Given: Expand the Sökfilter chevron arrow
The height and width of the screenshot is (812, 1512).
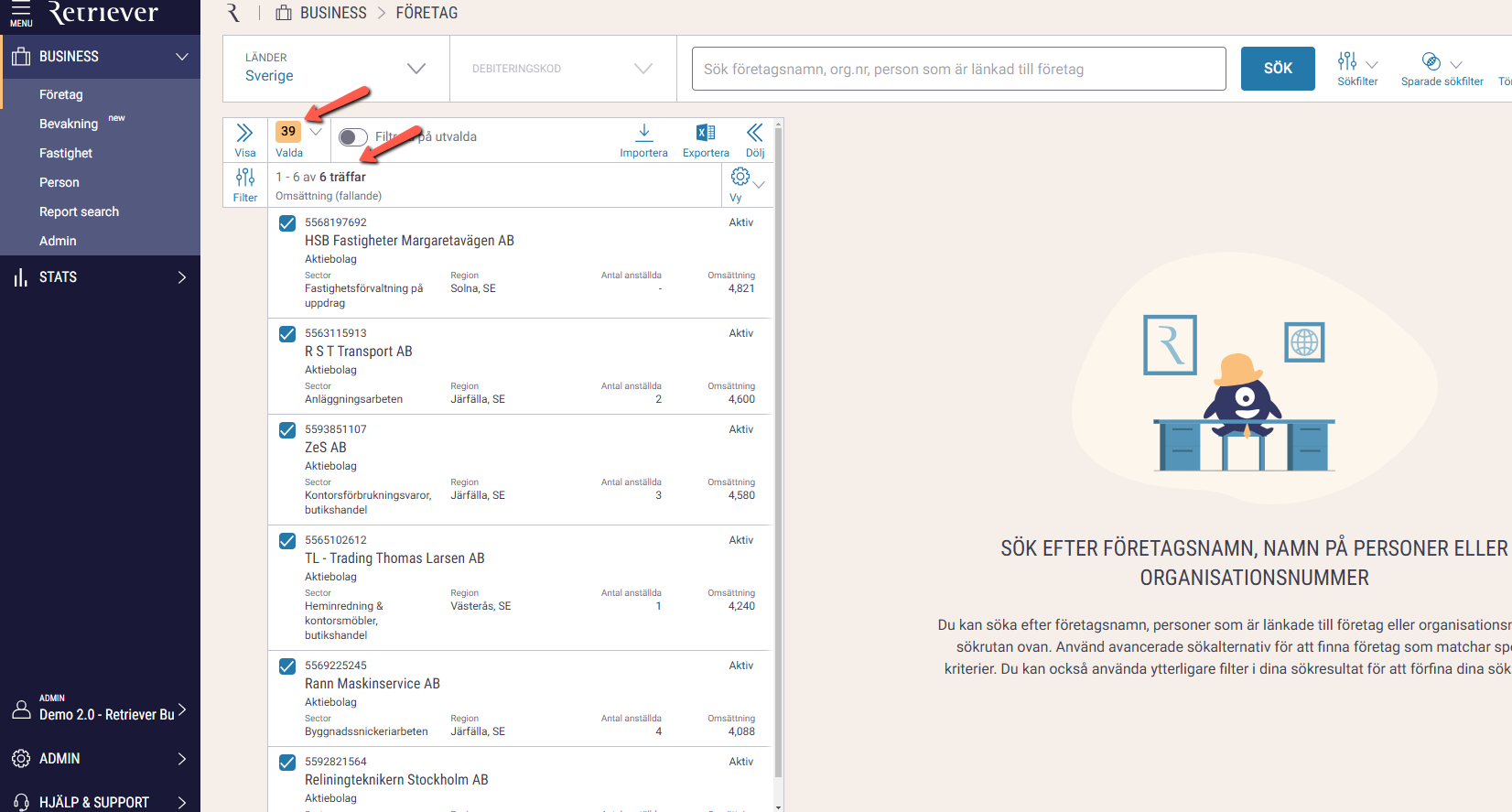Looking at the screenshot, I should point(1372,65).
